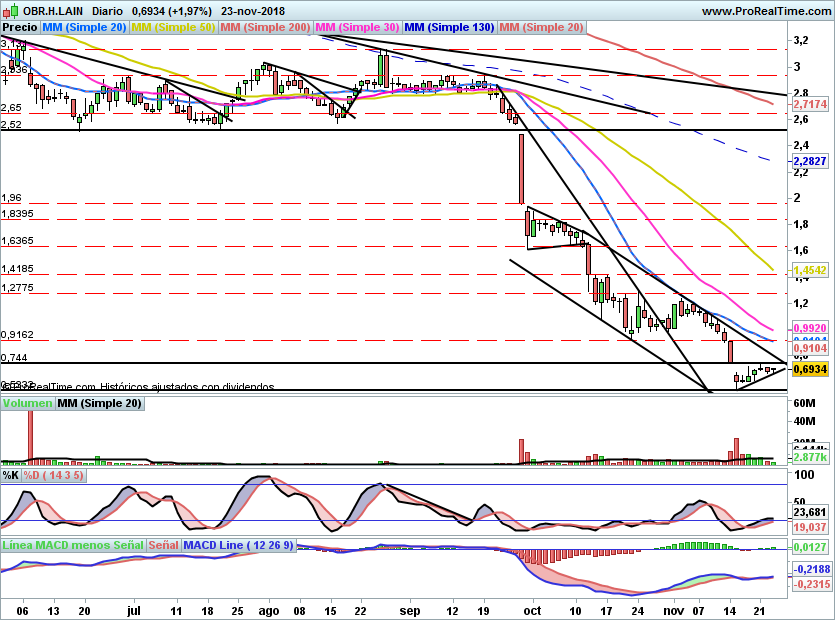Click the candlestick chart icon beside OBR.H.LAIN
Screen dimensions: 835x620
click(10, 10)
